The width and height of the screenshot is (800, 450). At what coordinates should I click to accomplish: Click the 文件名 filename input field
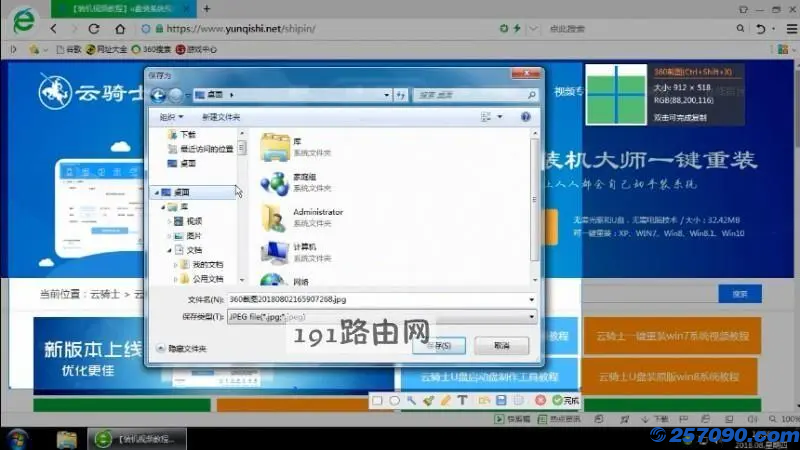point(380,298)
